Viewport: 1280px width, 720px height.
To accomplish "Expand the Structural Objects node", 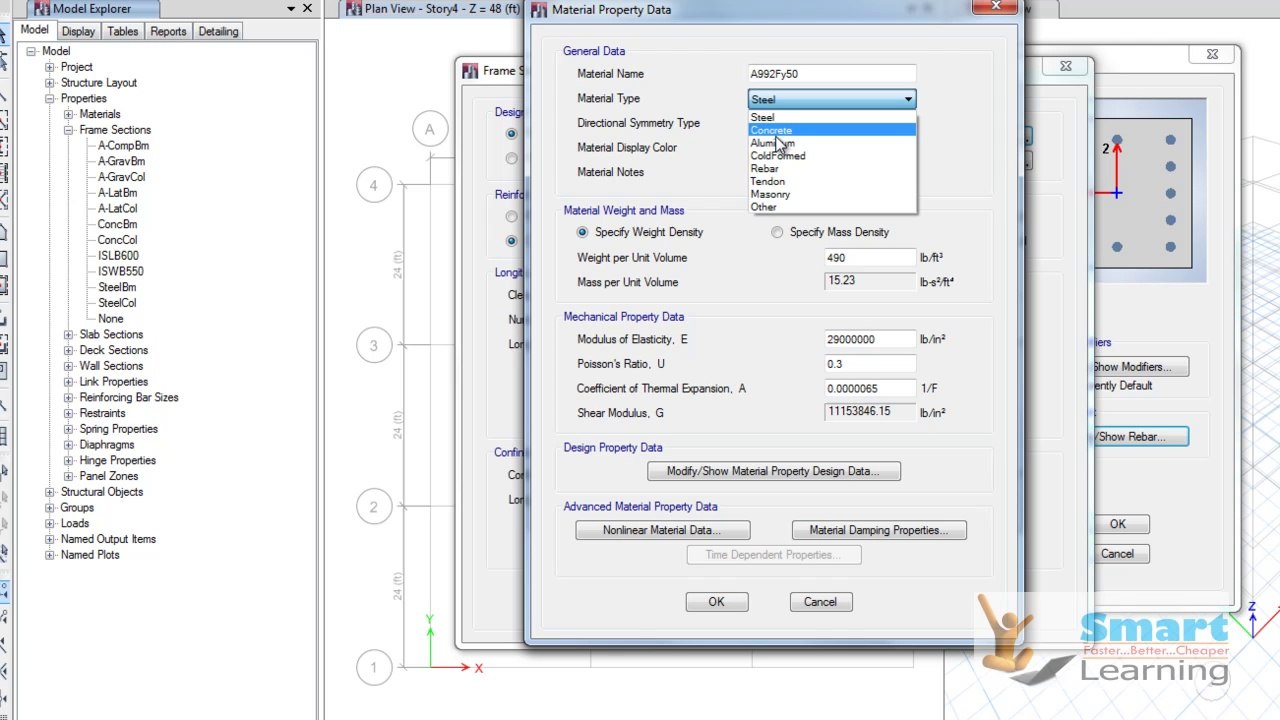I will (50, 492).
